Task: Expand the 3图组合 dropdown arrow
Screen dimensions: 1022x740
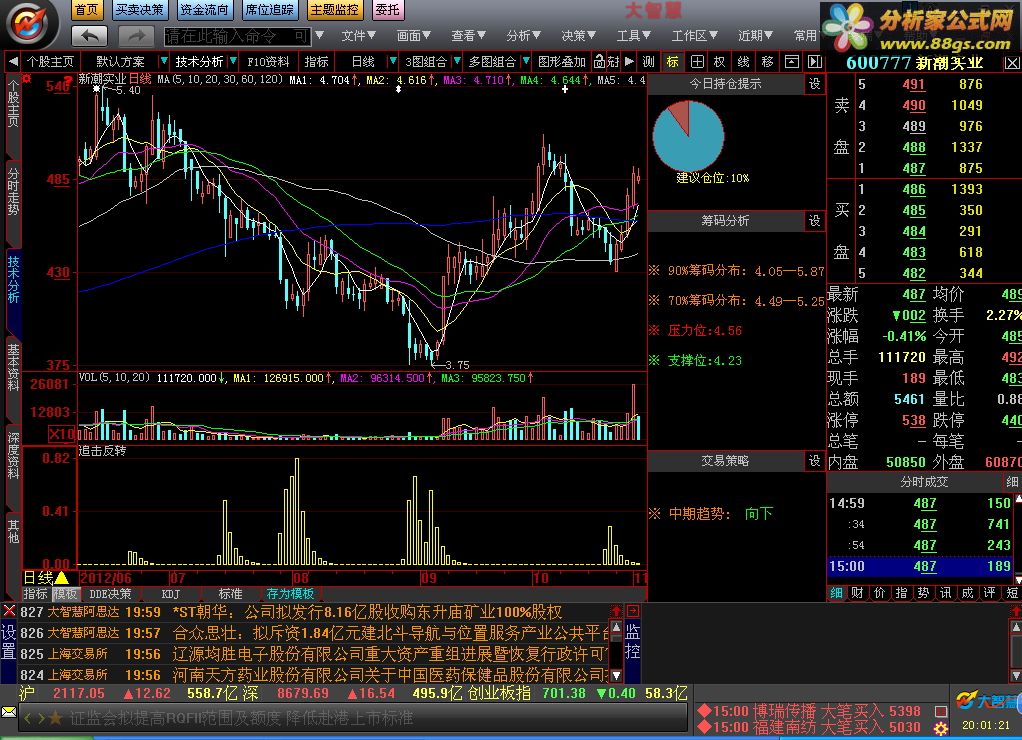Action: tap(457, 61)
